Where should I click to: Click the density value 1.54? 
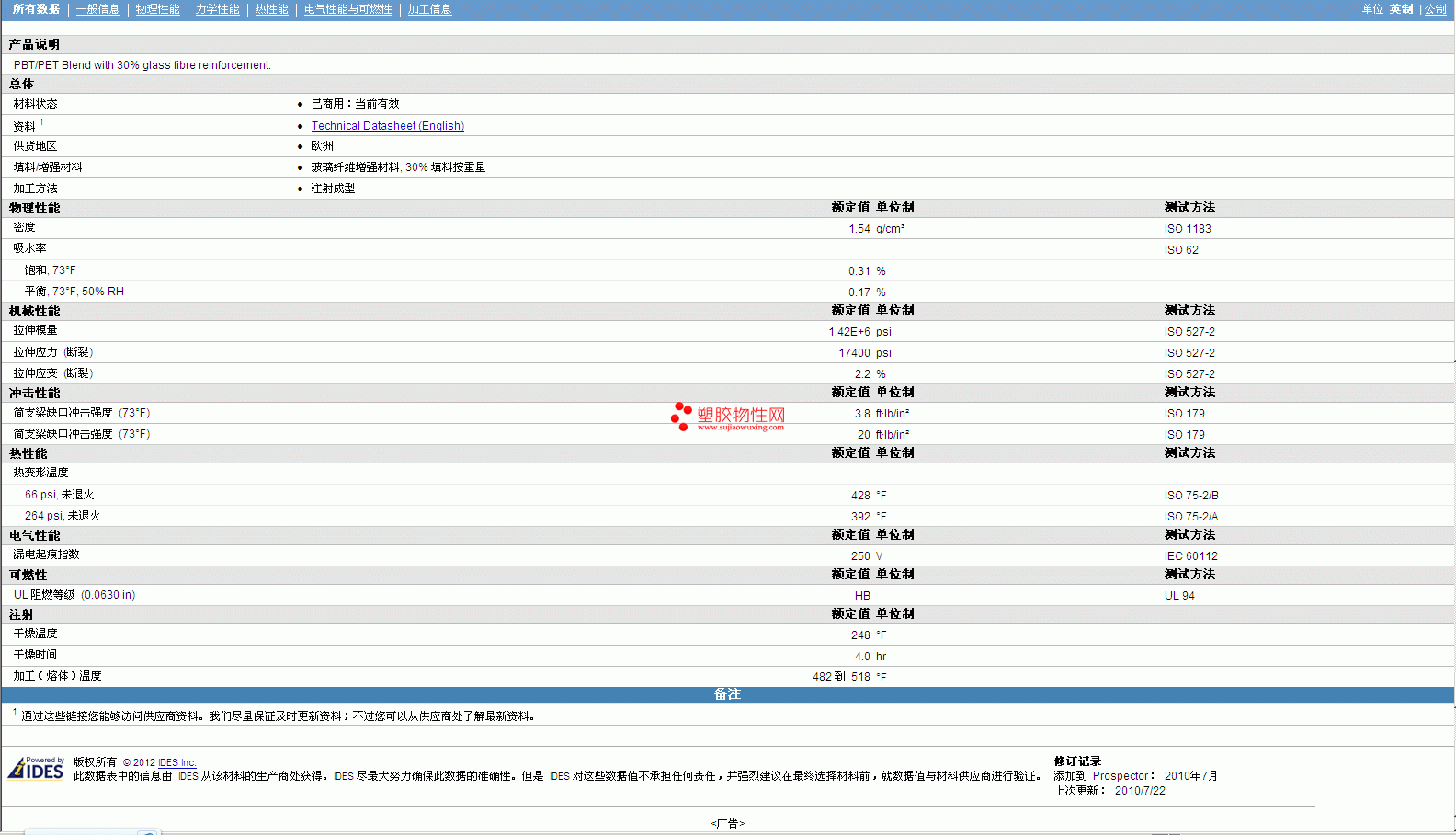859,229
